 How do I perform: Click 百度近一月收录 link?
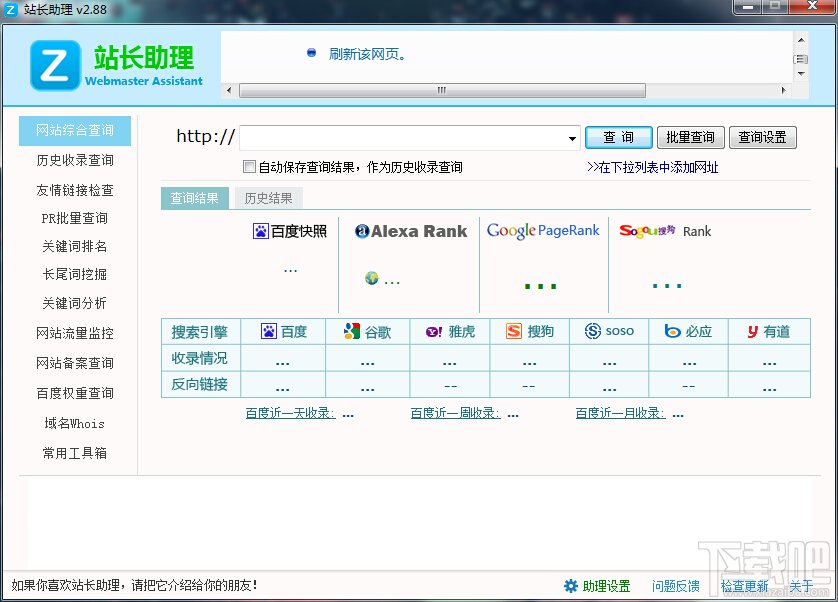pos(620,413)
